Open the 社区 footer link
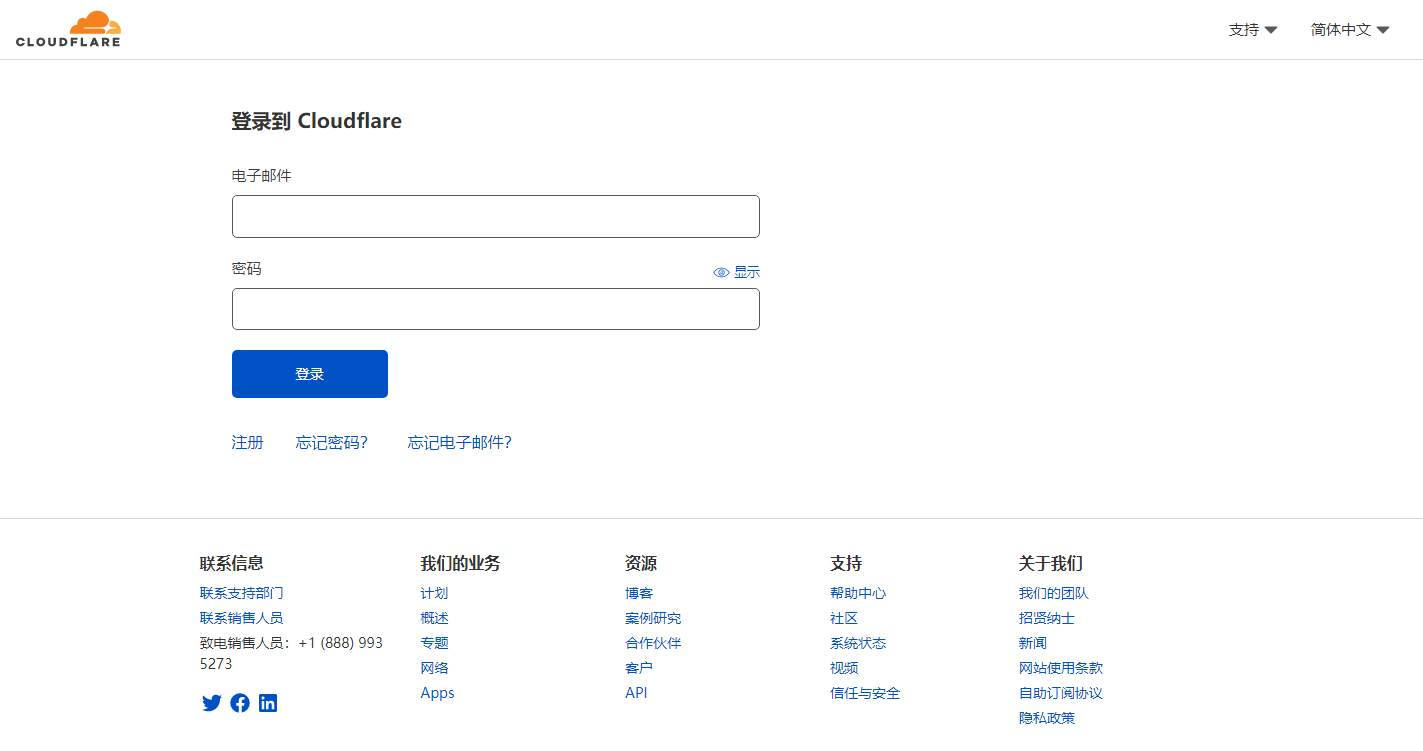Image resolution: width=1423 pixels, height=751 pixels. click(x=844, y=618)
